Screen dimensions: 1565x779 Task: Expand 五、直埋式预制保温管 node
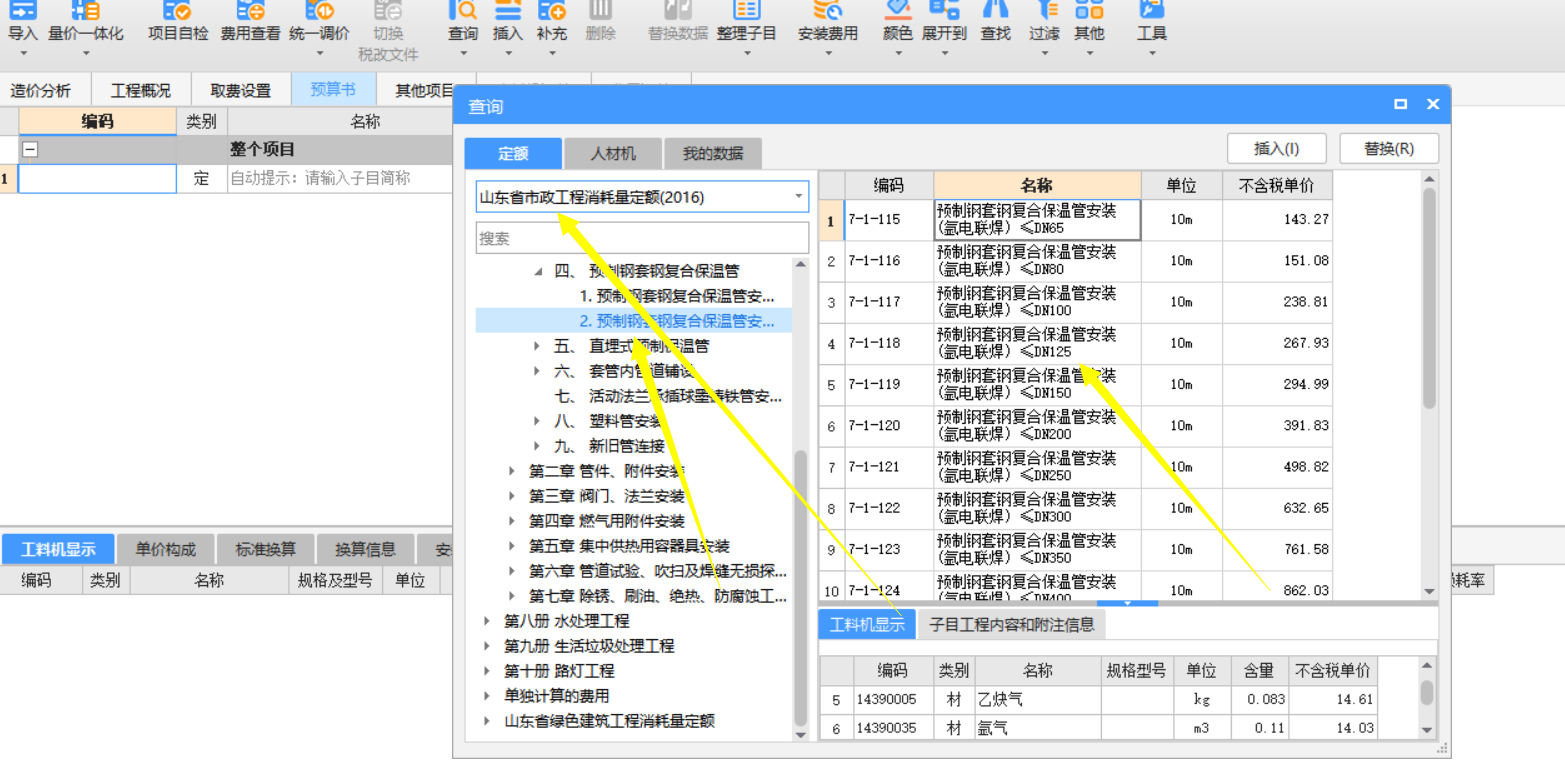point(539,346)
